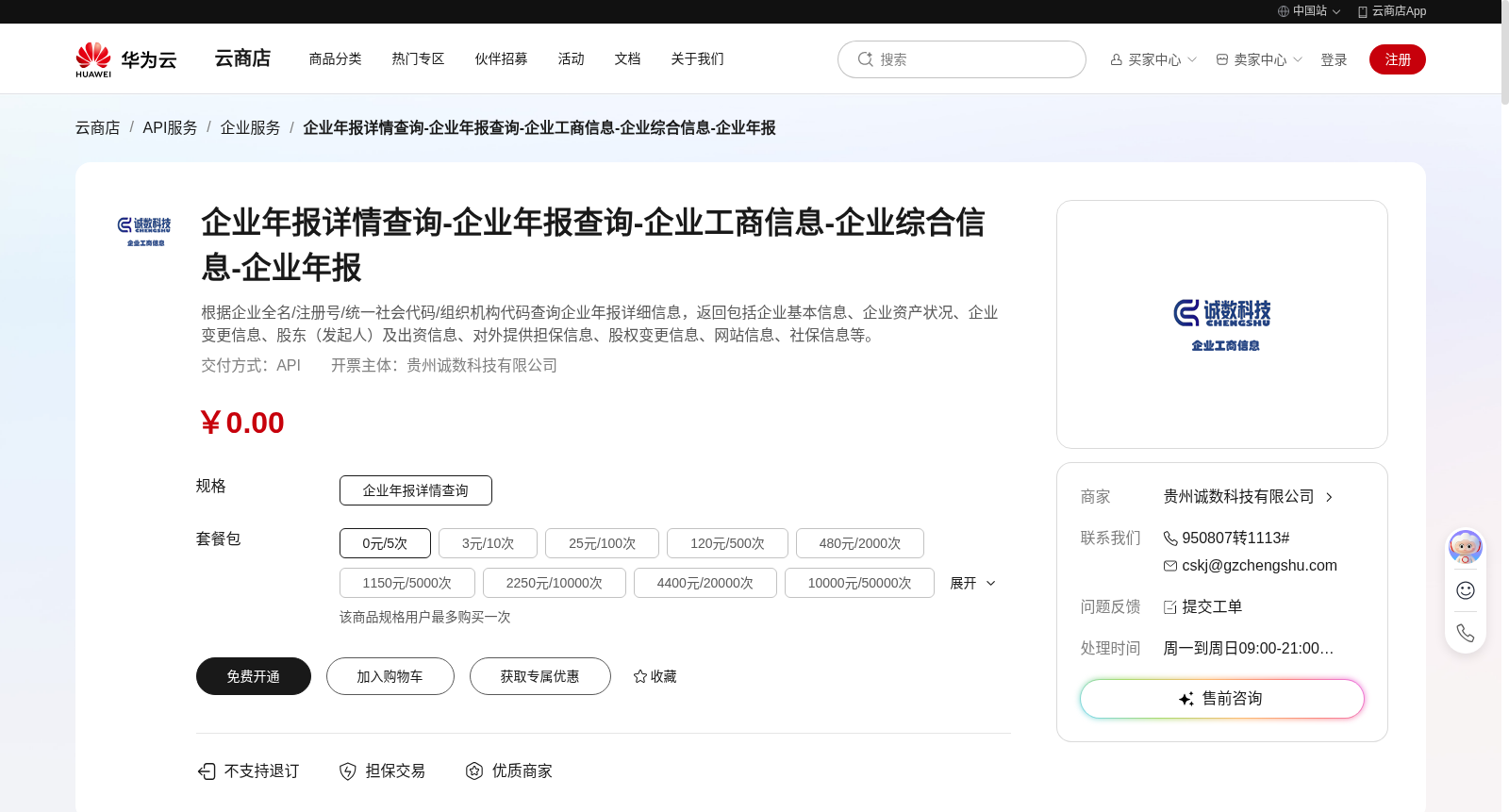Image resolution: width=1509 pixels, height=812 pixels.
Task: Open the 中国站 region dropdown
Action: [x=1309, y=11]
